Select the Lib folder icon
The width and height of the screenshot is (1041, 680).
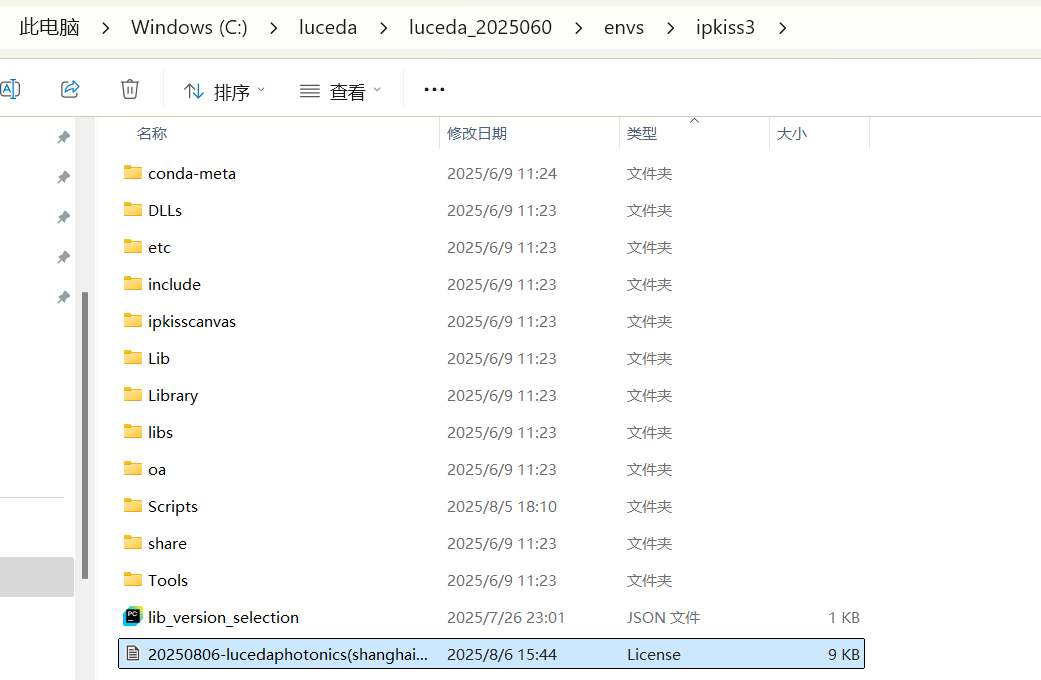[x=133, y=358]
